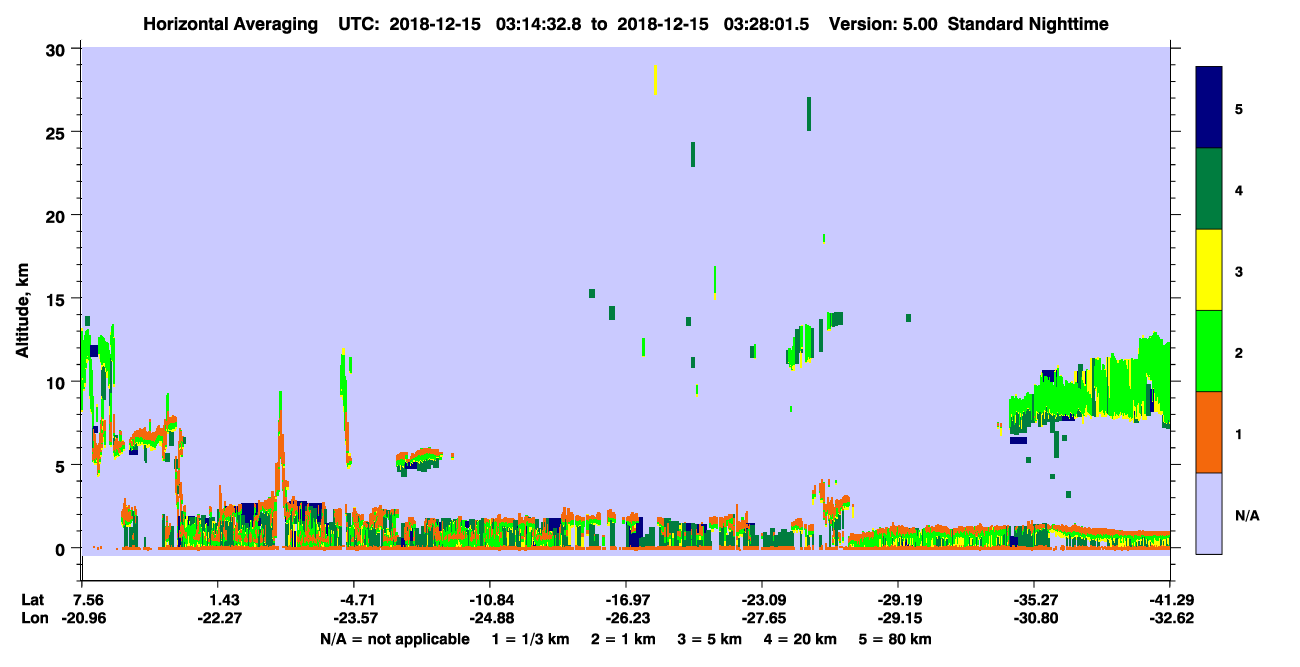
Task: Click the lavender N/A colorbar segment
Action: [x=1209, y=513]
